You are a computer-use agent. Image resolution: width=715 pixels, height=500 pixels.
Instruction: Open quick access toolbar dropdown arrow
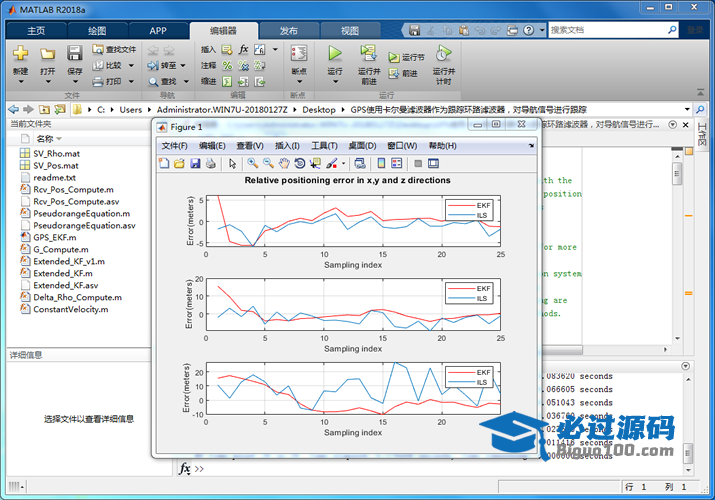tap(542, 30)
